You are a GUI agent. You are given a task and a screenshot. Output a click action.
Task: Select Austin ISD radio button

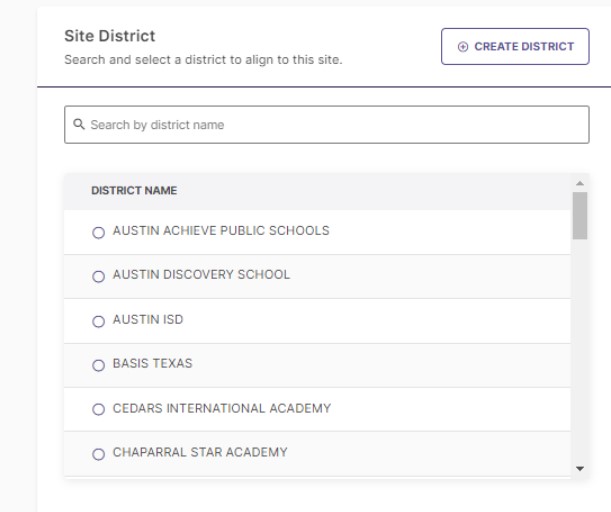[x=99, y=321]
